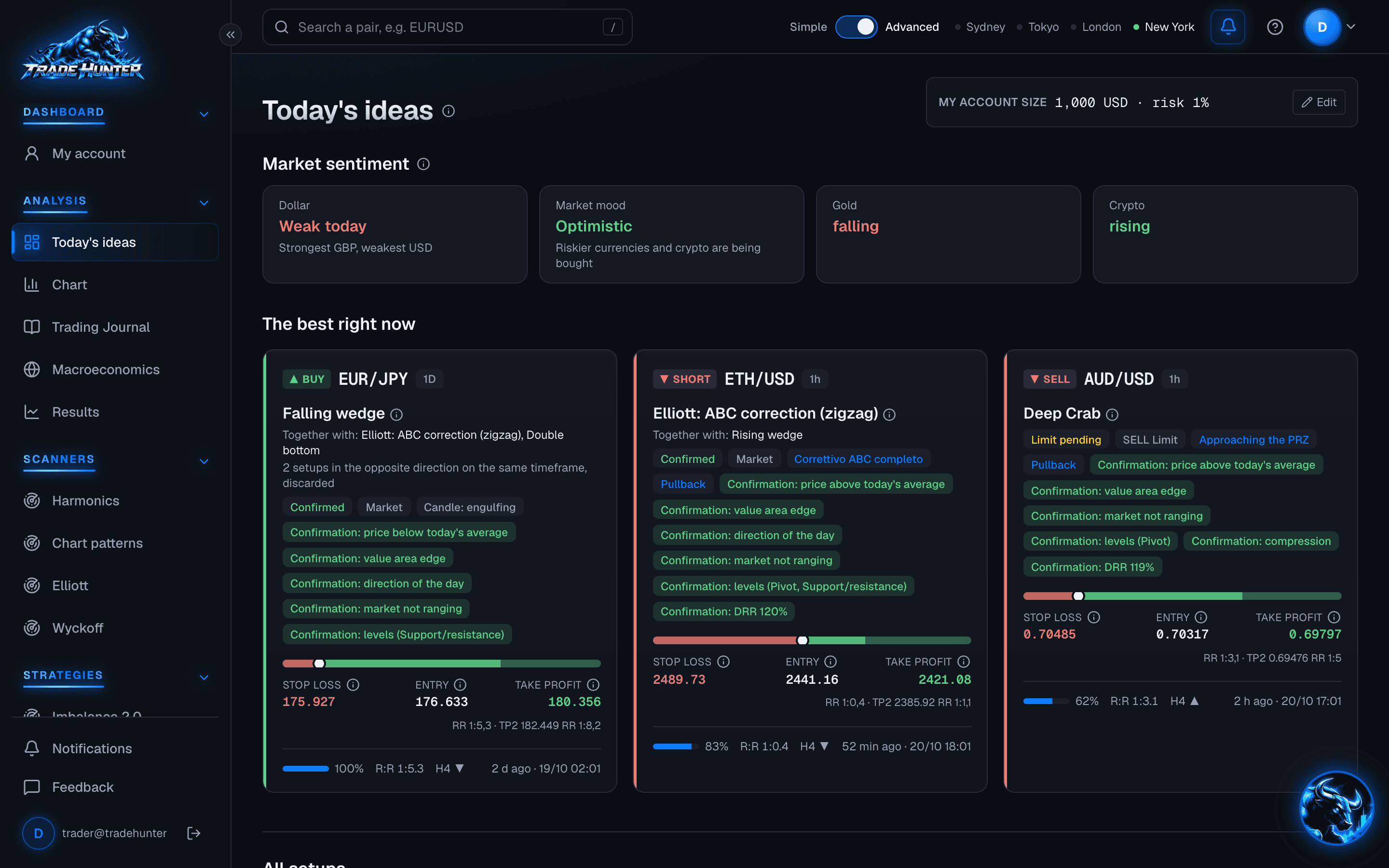Open the Dollar Weak today sentiment card

click(x=395, y=234)
